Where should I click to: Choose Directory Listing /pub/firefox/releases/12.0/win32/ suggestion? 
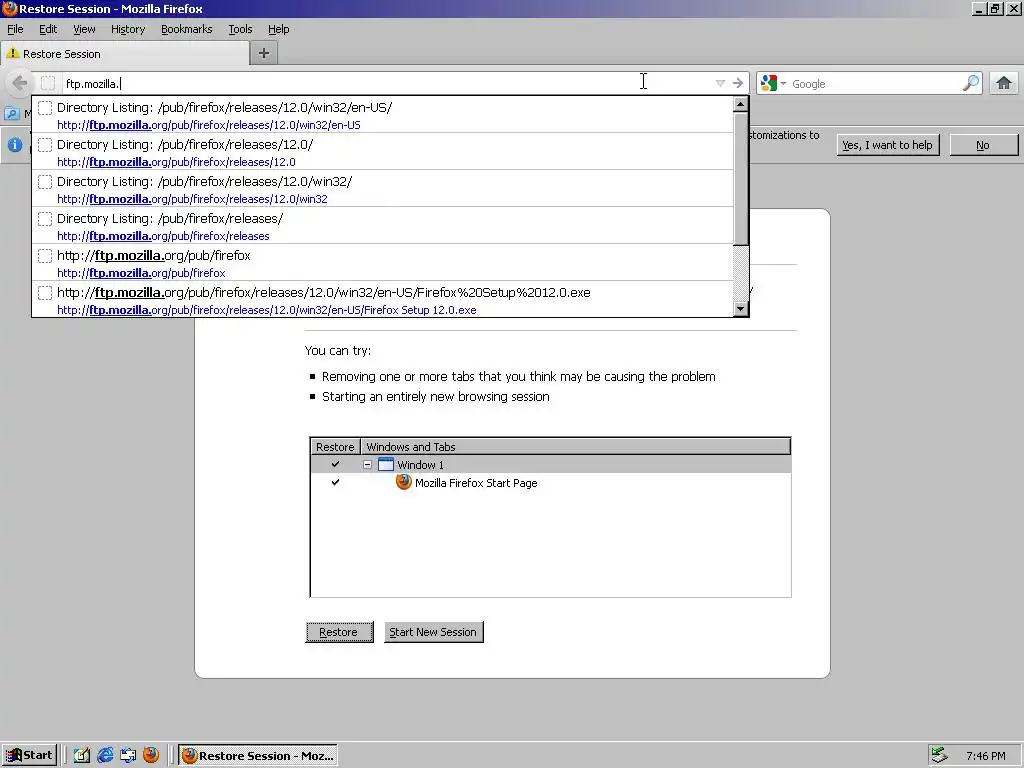(383, 189)
